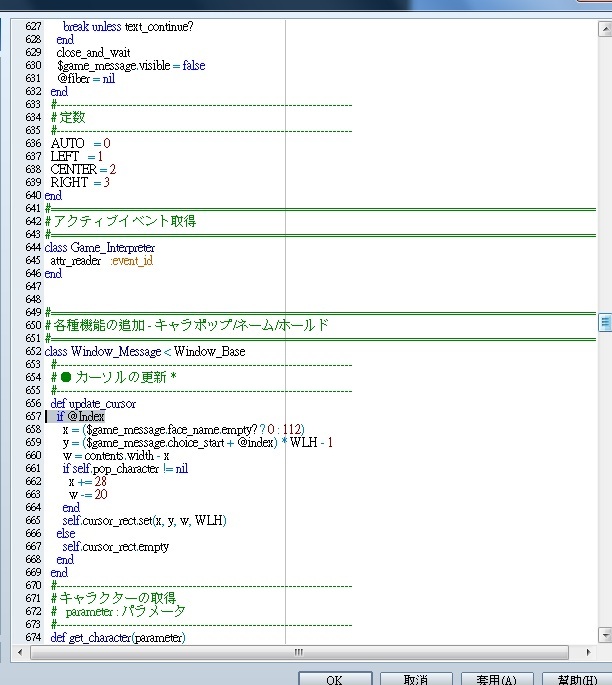
Task: Click the 'else' line 666
Action: tap(66, 533)
